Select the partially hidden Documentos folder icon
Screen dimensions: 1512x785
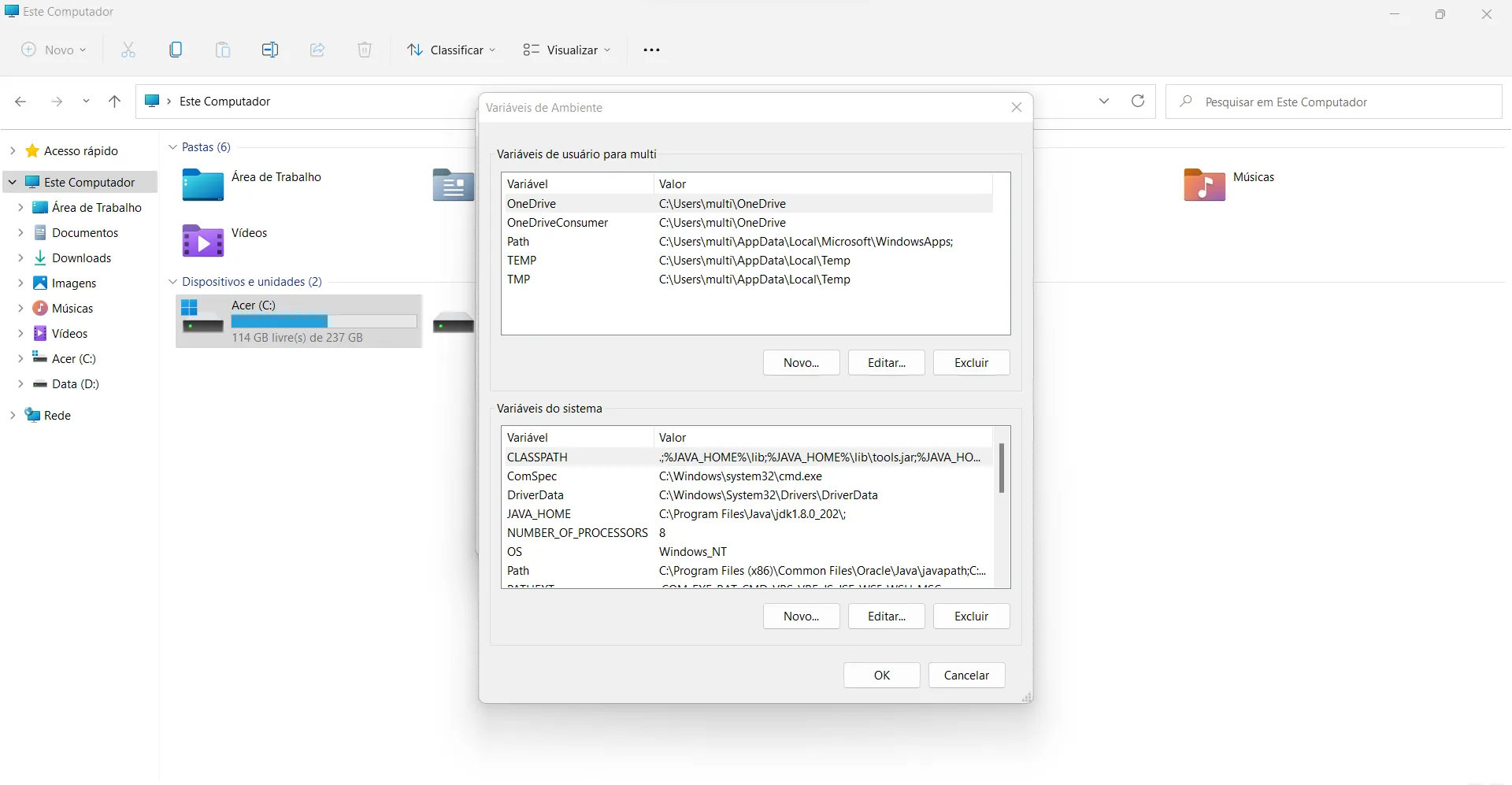tap(454, 185)
